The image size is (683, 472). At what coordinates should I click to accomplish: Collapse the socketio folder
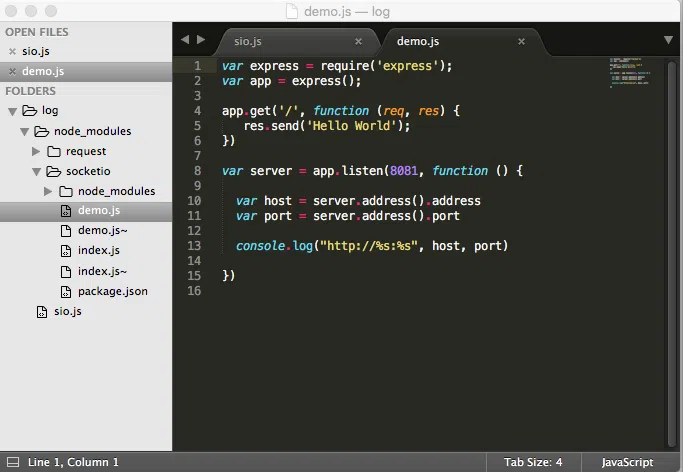[37, 171]
